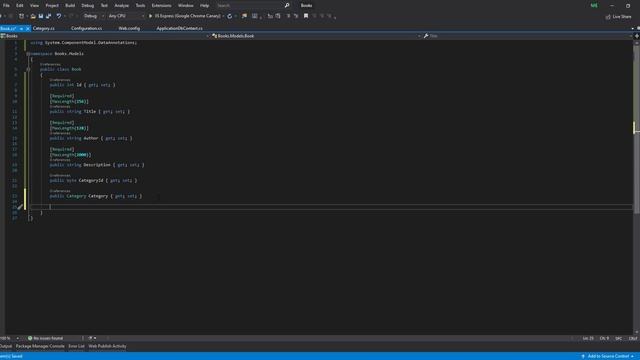
Task: Open the Analyze menu
Action: click(122, 6)
